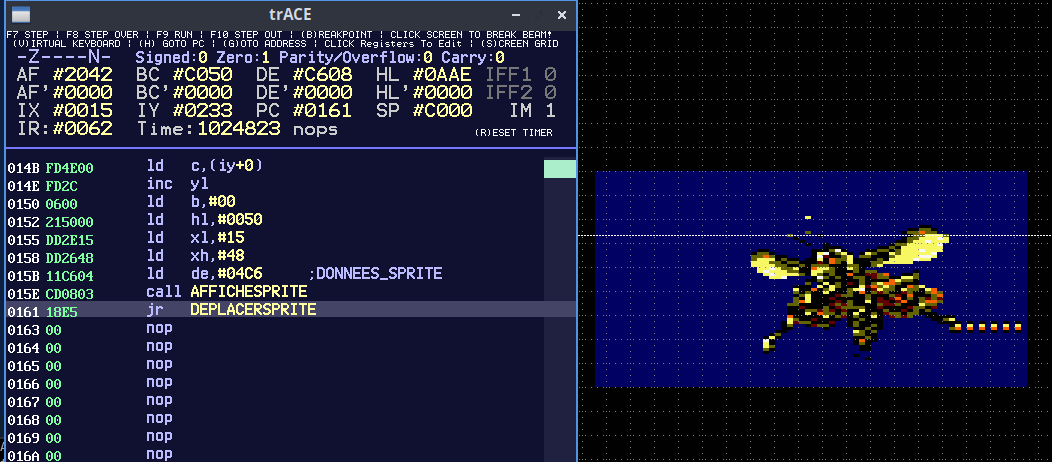Click the VIRTUAL KEYBOARD option text
This screenshot has width=1052, height=462.
click(x=67, y=44)
